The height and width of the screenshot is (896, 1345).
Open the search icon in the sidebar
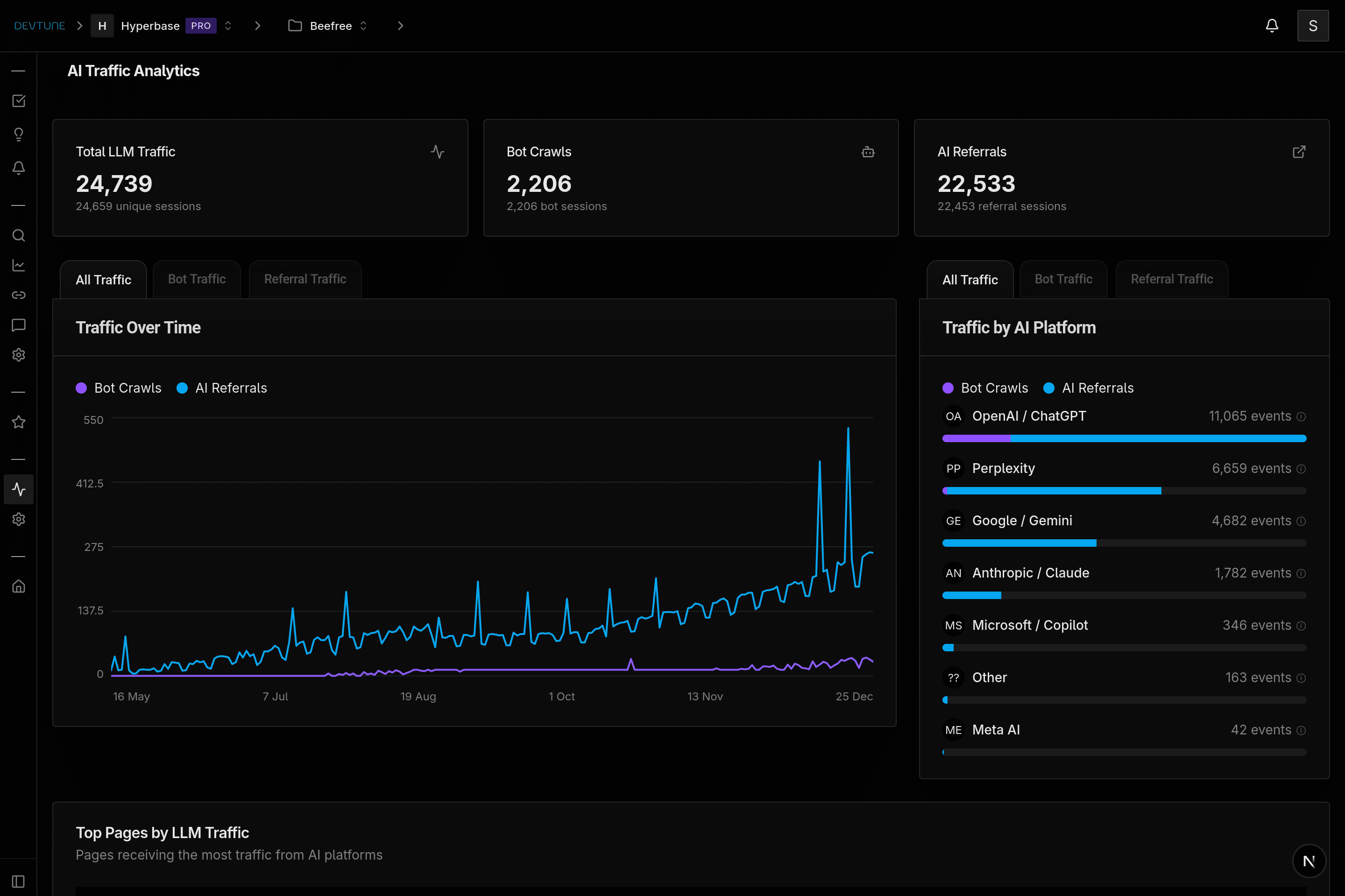tap(18, 235)
